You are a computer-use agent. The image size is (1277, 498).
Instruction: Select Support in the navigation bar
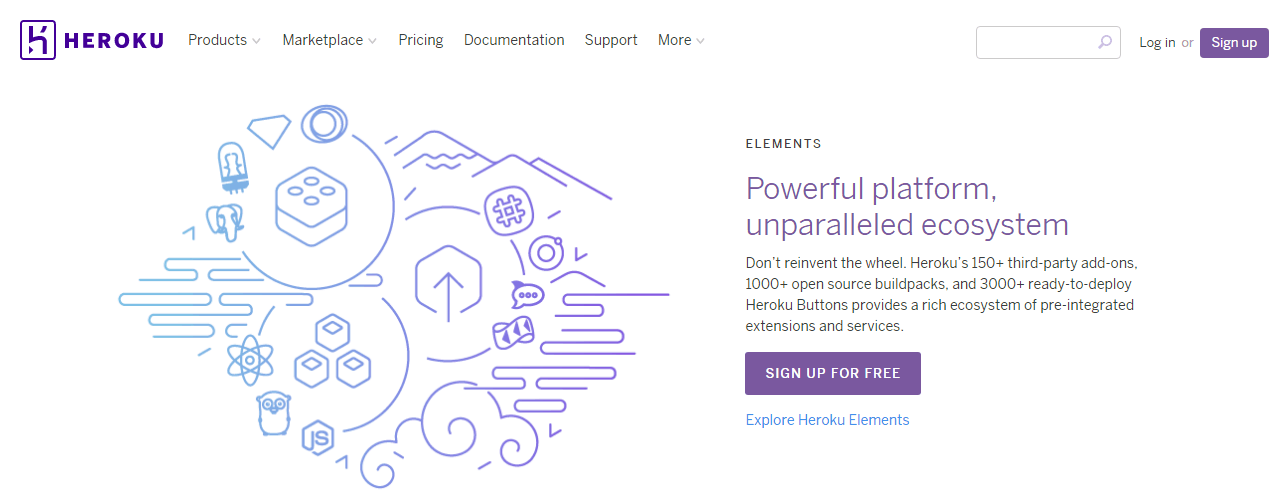(611, 41)
